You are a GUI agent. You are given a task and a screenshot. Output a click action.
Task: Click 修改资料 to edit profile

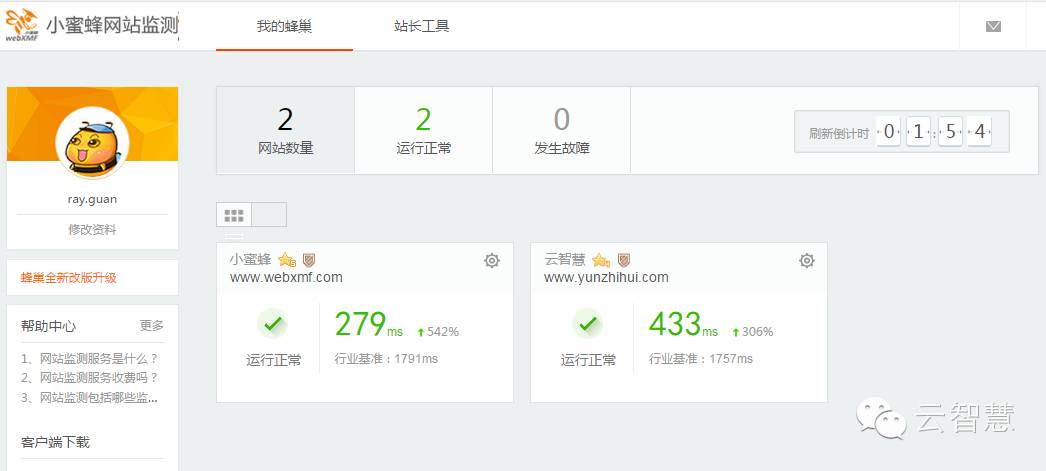[92, 229]
